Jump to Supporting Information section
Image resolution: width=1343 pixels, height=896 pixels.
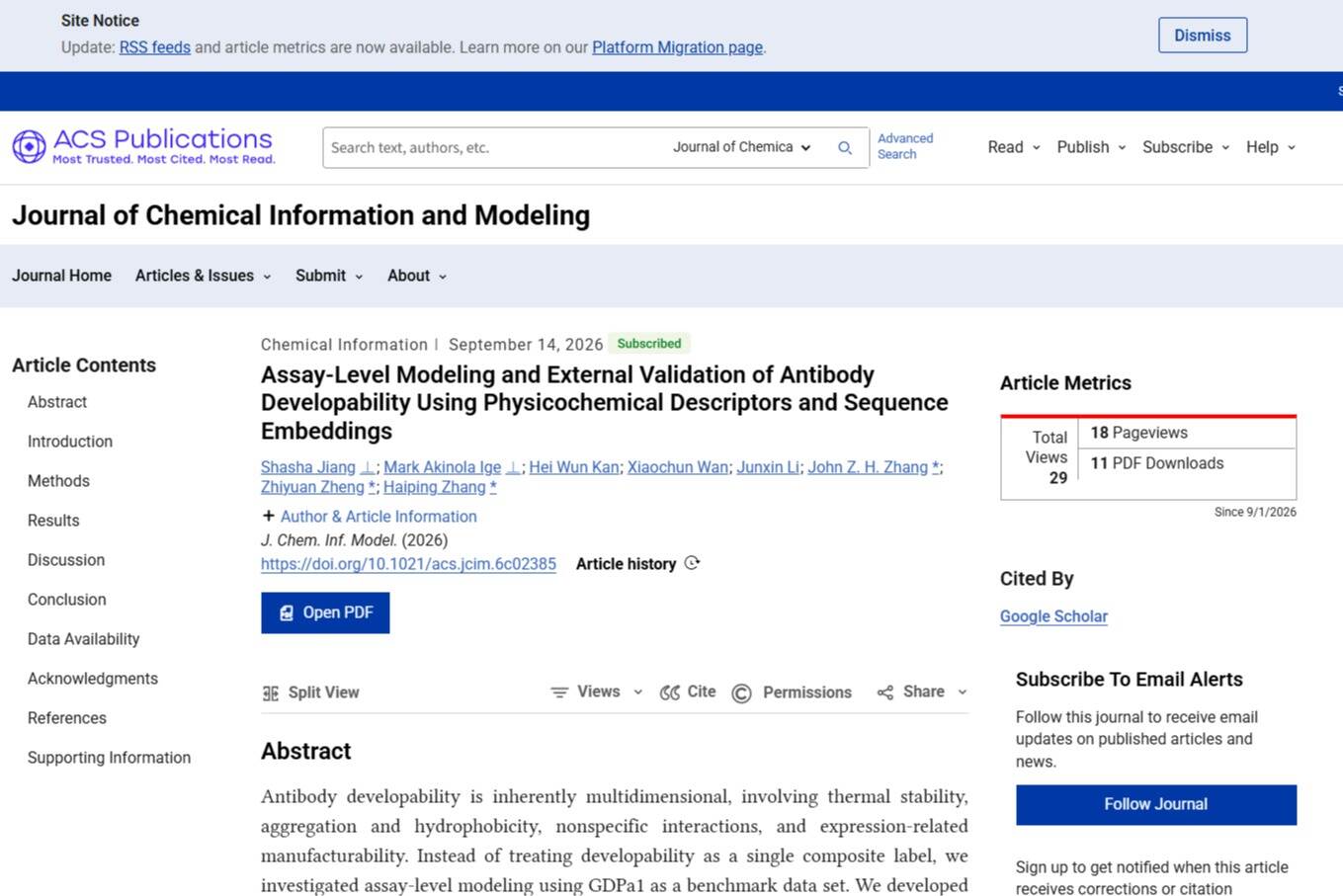[x=109, y=758]
